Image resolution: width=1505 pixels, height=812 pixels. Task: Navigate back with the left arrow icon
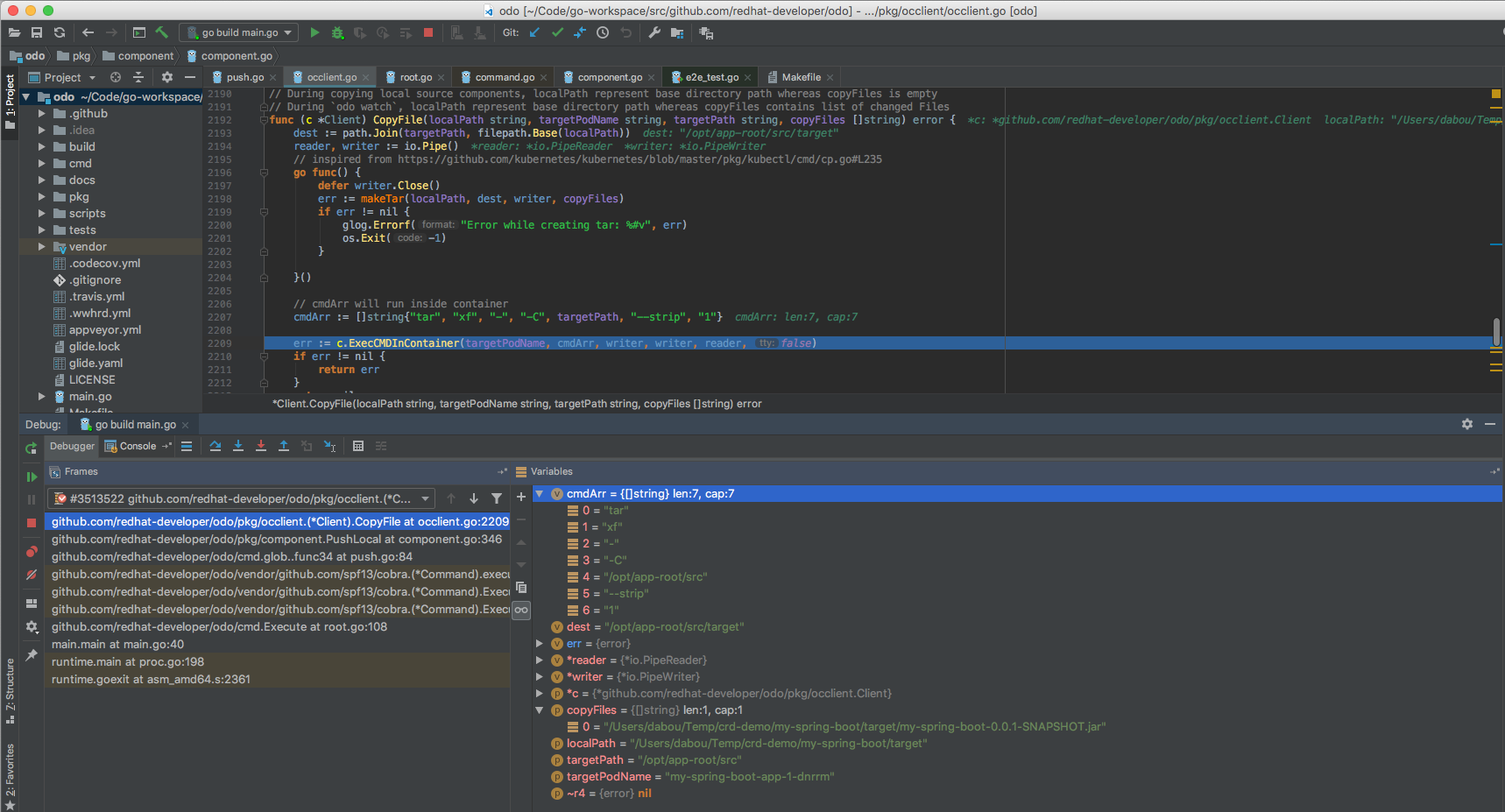(88, 32)
